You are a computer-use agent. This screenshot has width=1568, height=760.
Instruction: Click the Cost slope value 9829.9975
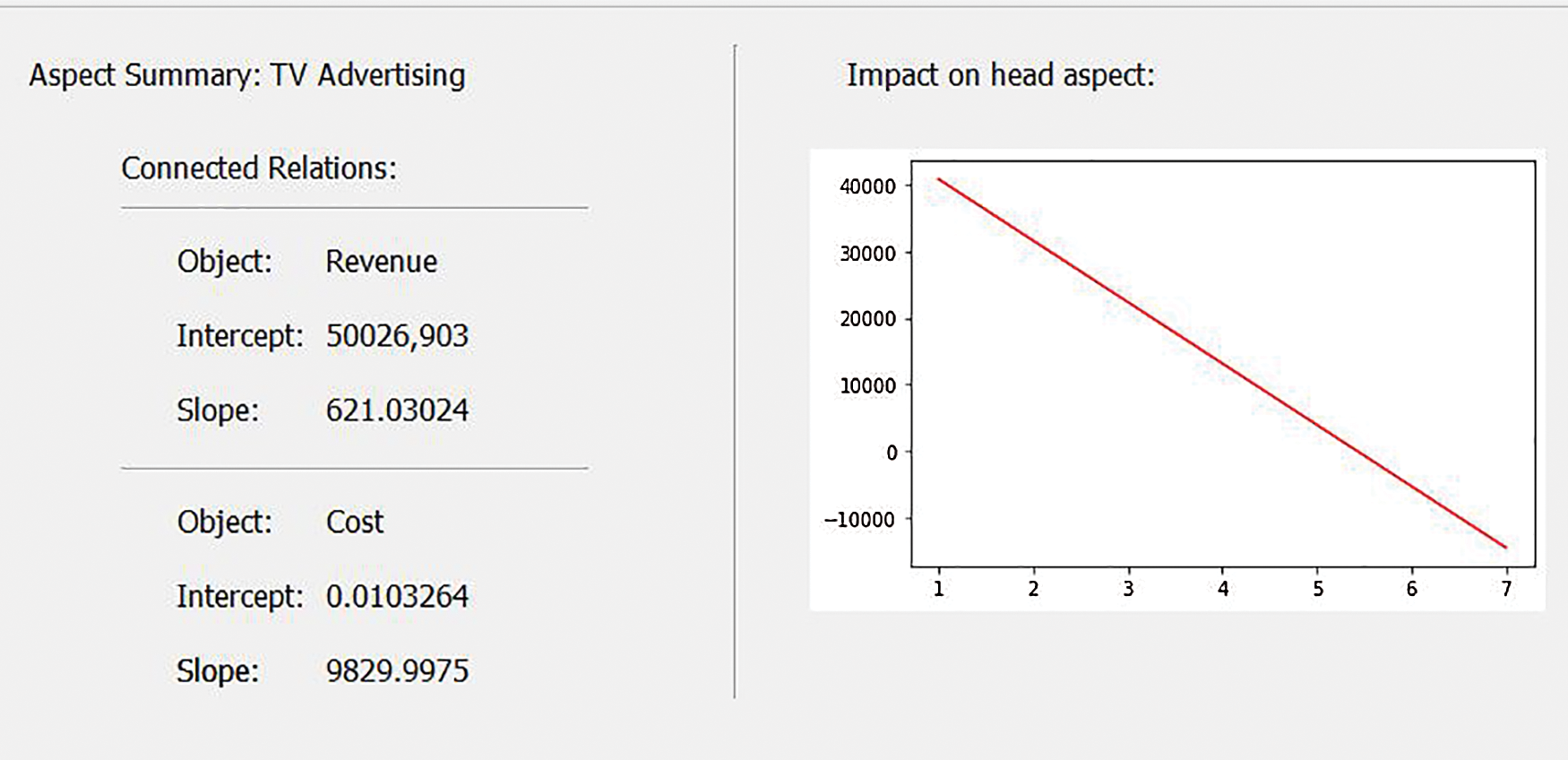397,671
